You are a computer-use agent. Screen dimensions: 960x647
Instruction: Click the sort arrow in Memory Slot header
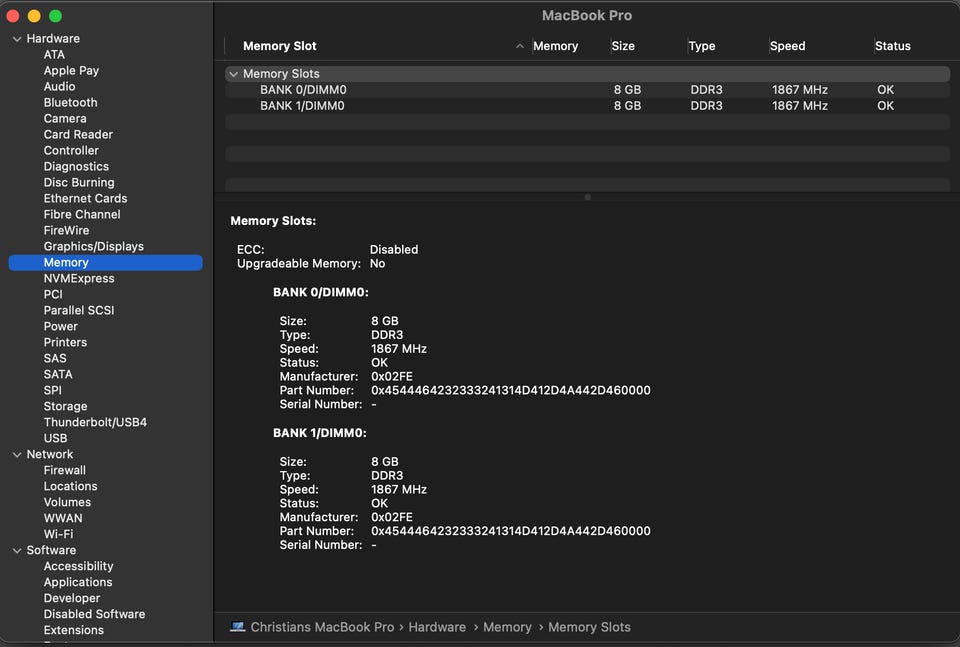pyautogui.click(x=519, y=46)
